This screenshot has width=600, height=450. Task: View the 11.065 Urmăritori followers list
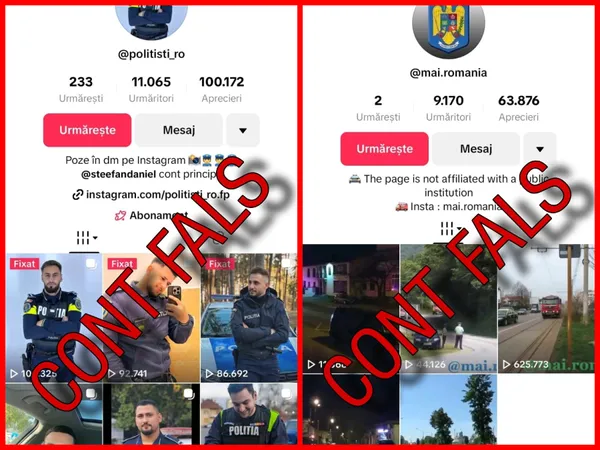point(151,90)
